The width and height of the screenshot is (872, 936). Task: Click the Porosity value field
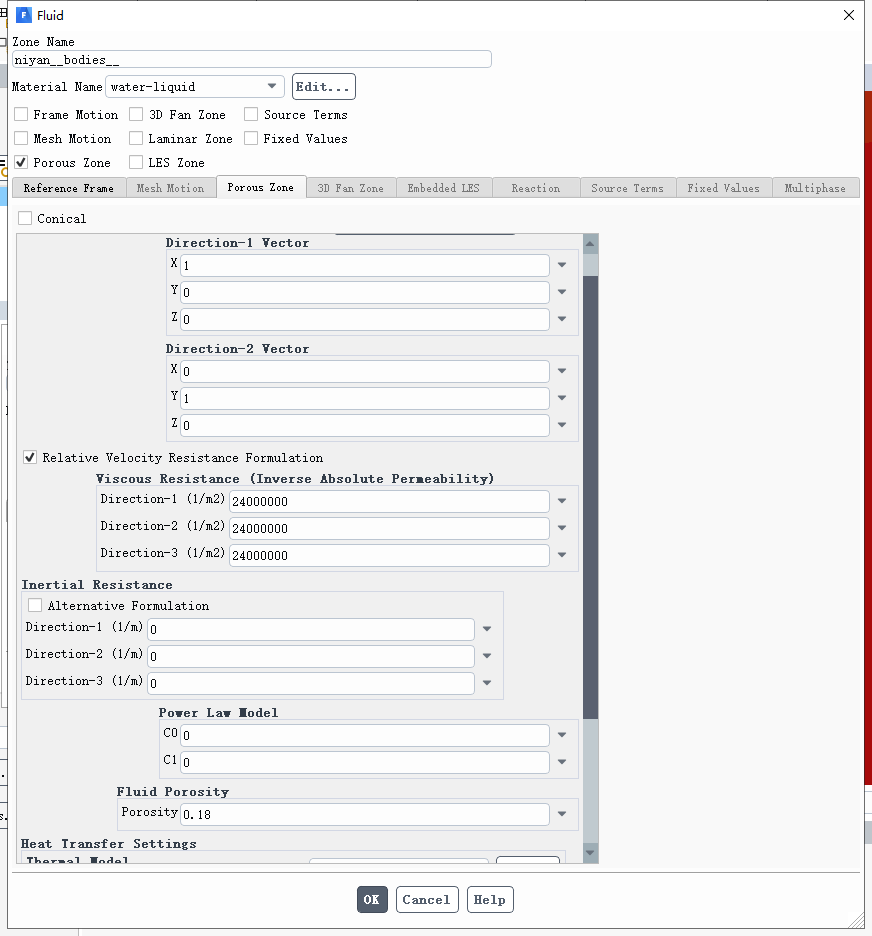click(x=365, y=814)
